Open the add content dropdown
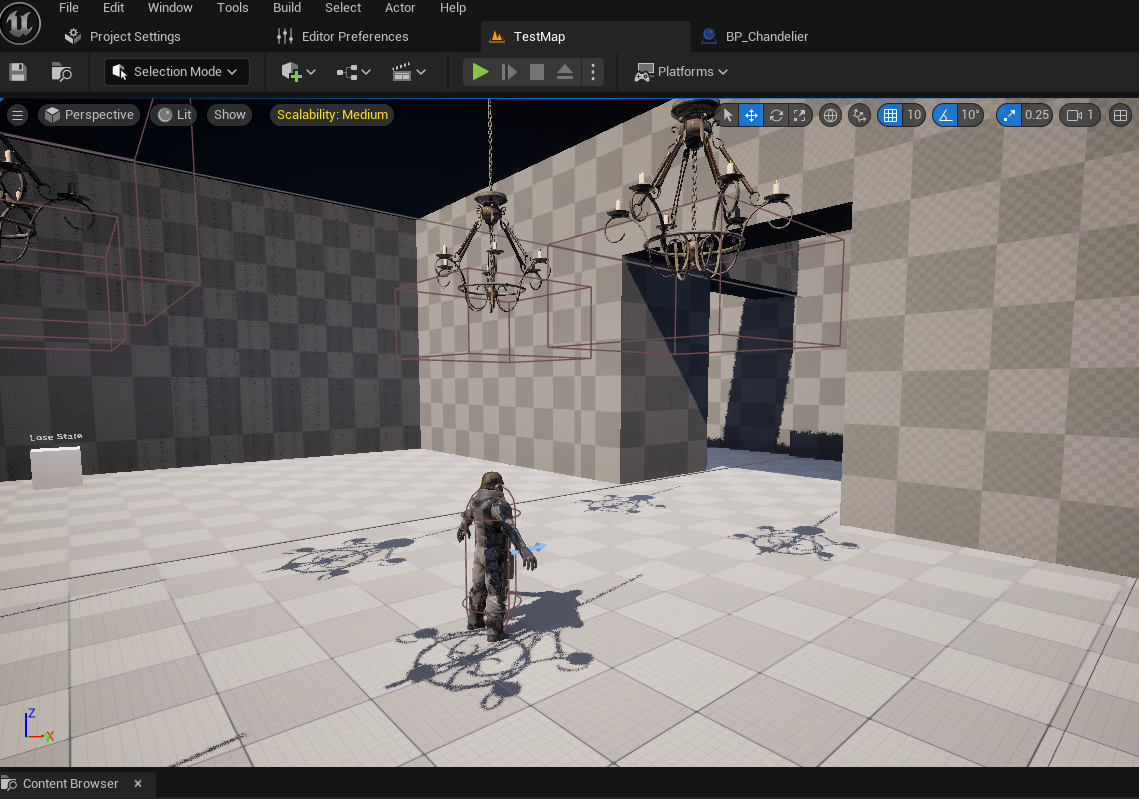 coord(298,72)
